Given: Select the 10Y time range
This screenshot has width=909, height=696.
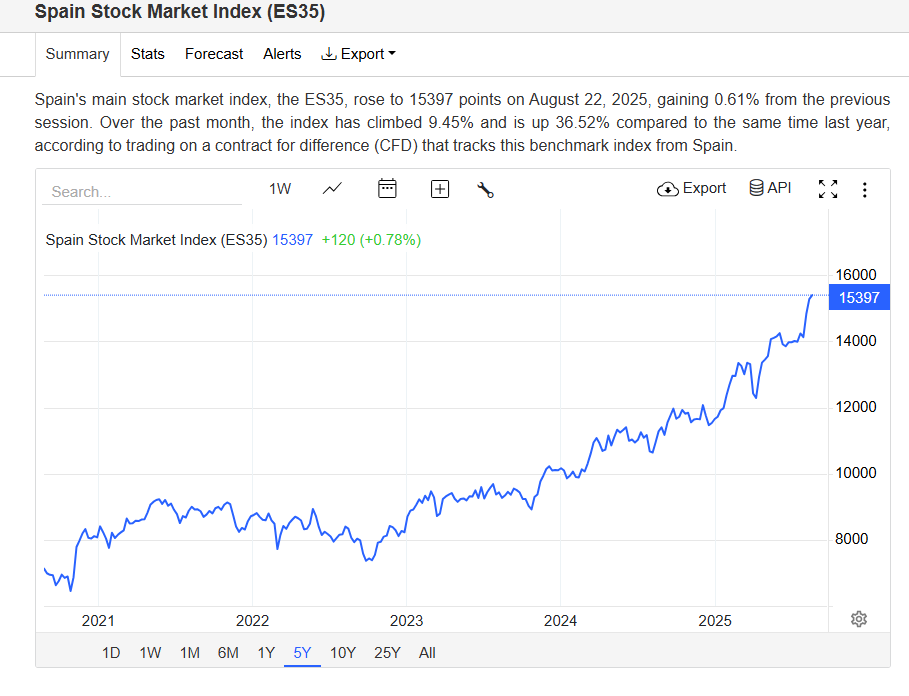Looking at the screenshot, I should pyautogui.click(x=343, y=653).
